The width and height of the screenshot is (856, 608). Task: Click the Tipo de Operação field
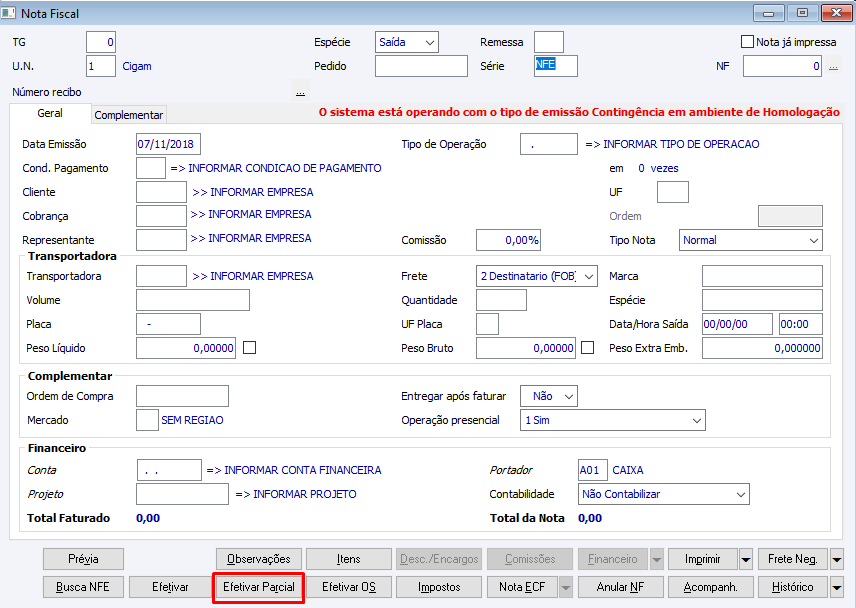point(548,144)
